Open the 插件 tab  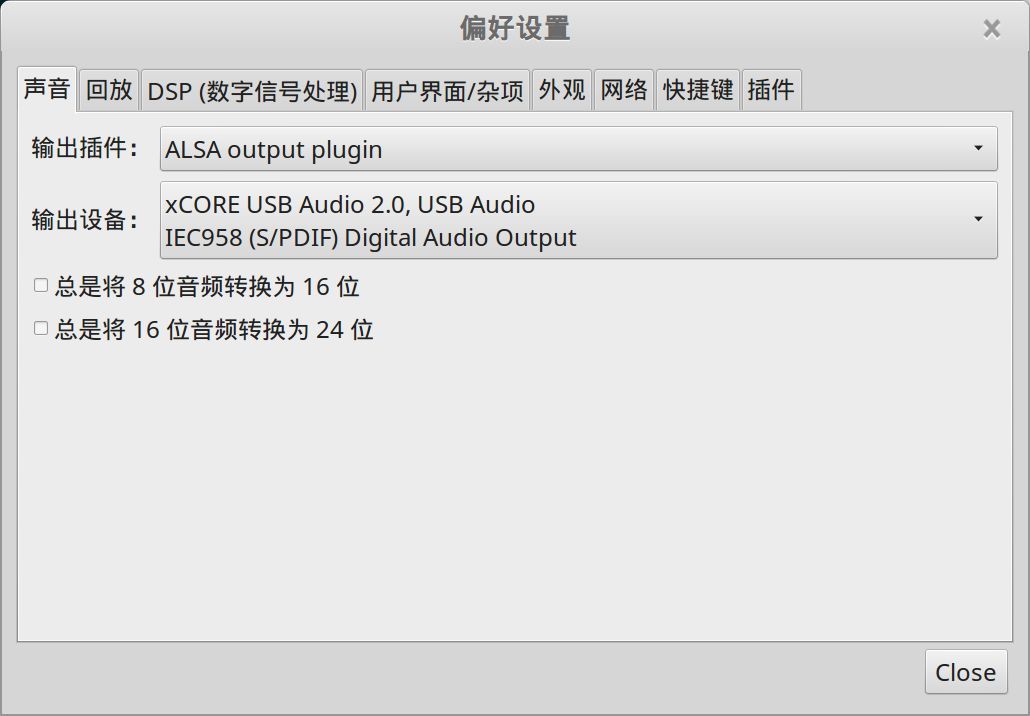771,90
